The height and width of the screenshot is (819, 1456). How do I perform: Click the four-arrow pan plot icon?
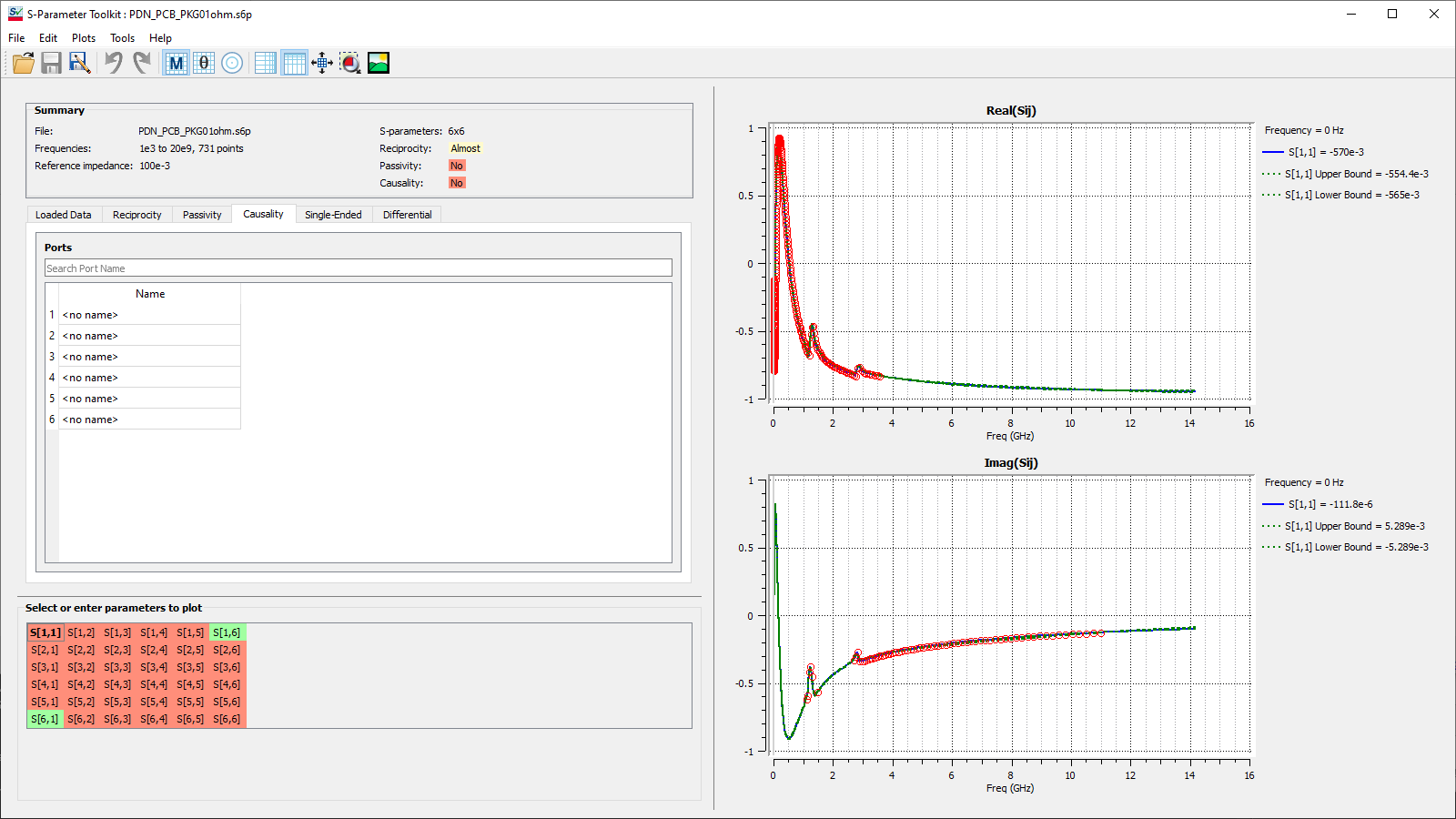(322, 63)
